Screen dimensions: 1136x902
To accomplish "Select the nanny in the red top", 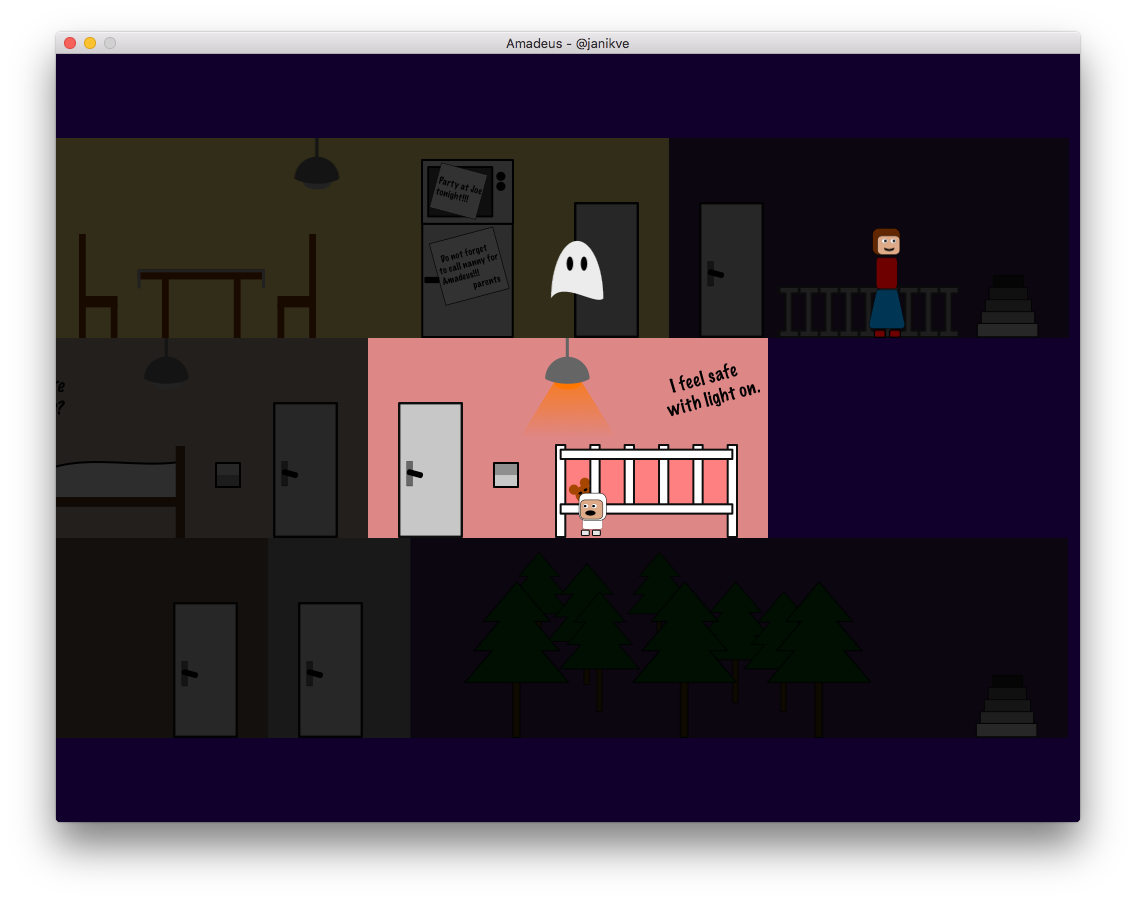I will click(x=887, y=283).
